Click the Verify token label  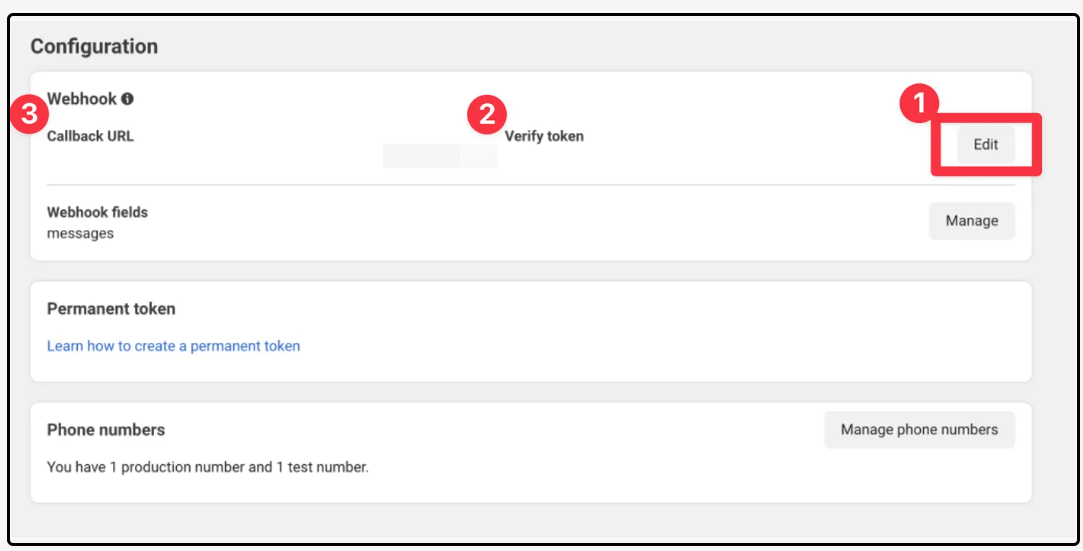pyautogui.click(x=544, y=136)
